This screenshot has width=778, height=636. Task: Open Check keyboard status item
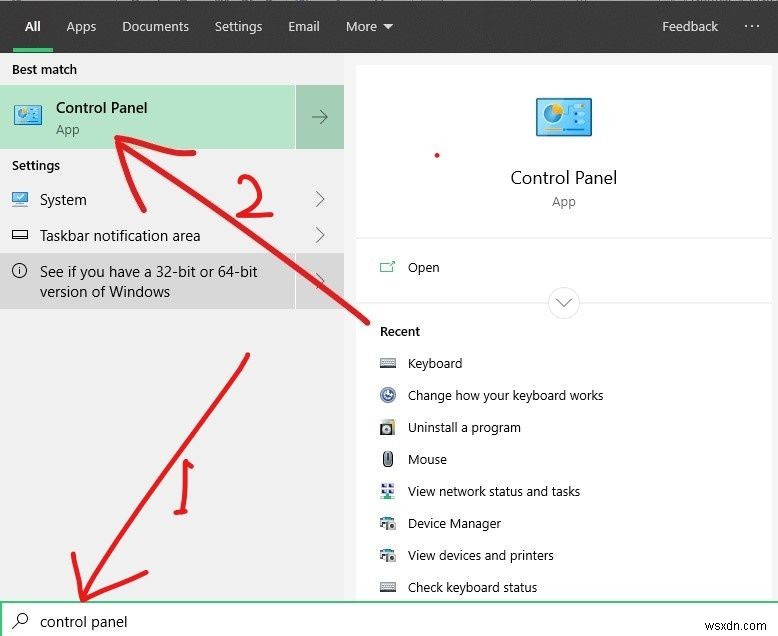(472, 587)
